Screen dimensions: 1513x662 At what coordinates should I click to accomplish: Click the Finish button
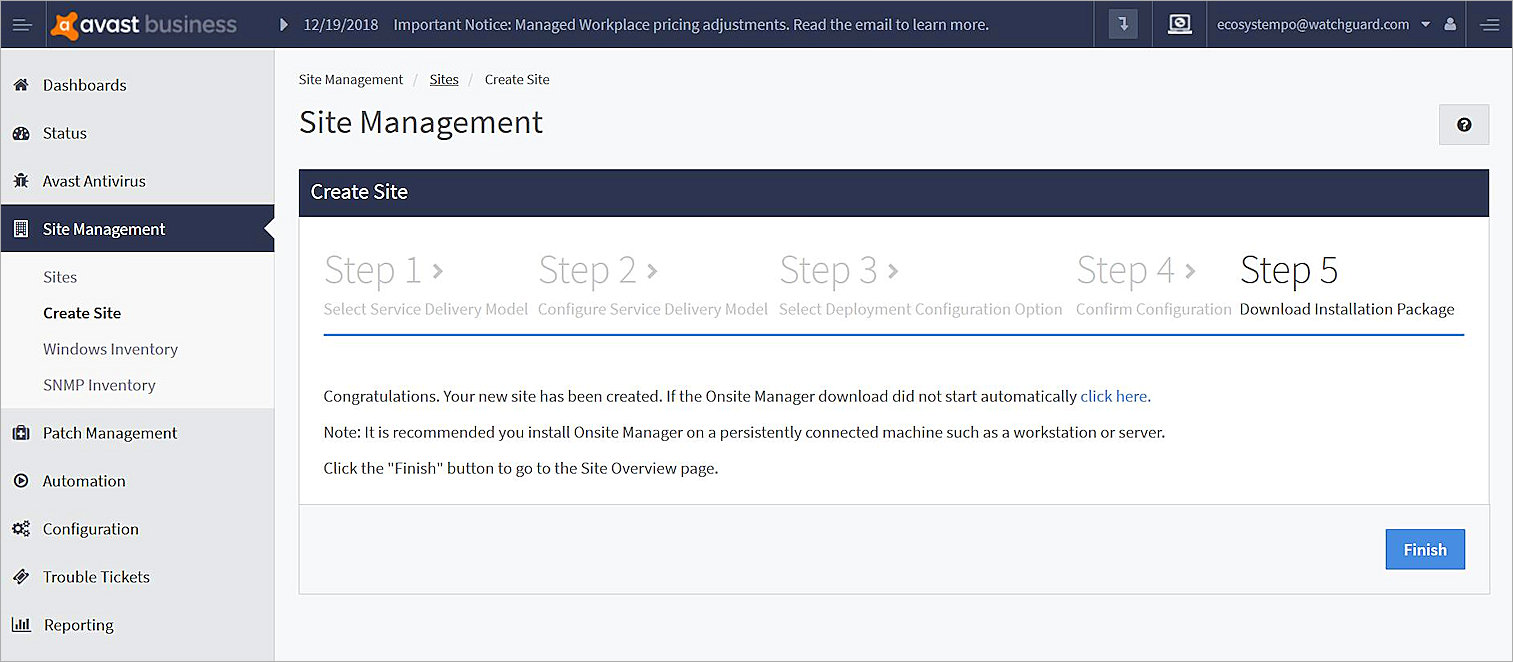[1425, 549]
